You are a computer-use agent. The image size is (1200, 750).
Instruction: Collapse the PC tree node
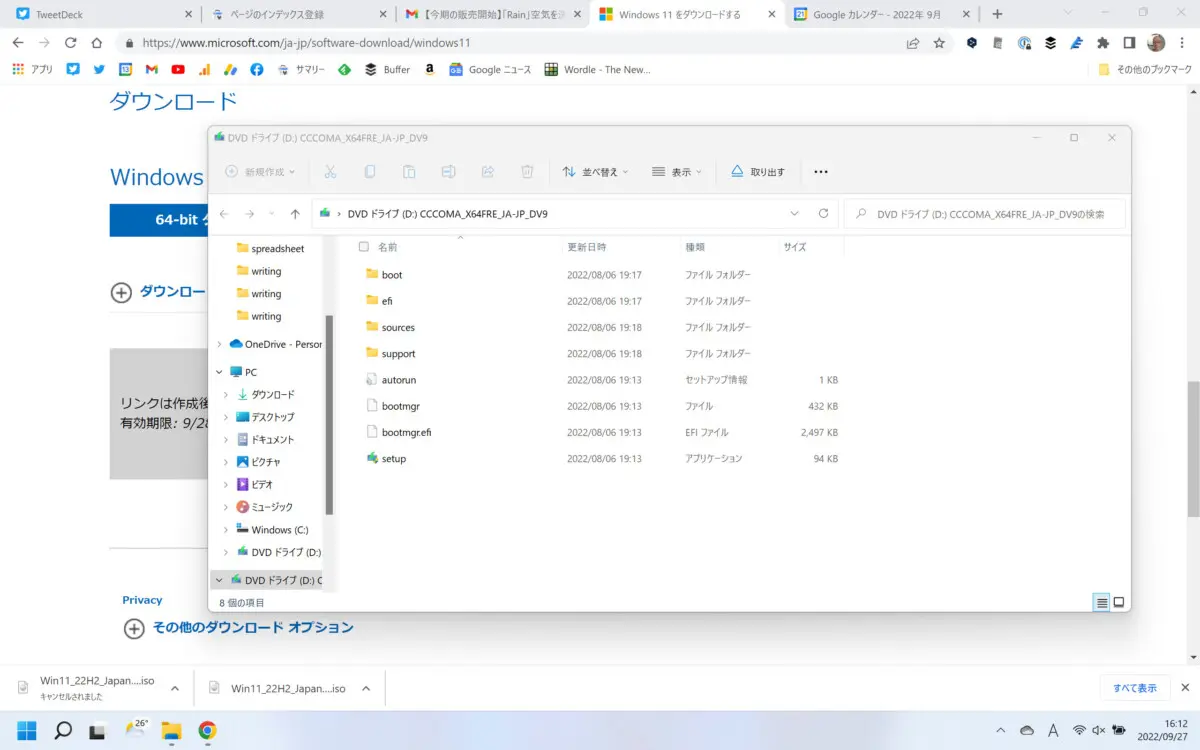pyautogui.click(x=220, y=372)
